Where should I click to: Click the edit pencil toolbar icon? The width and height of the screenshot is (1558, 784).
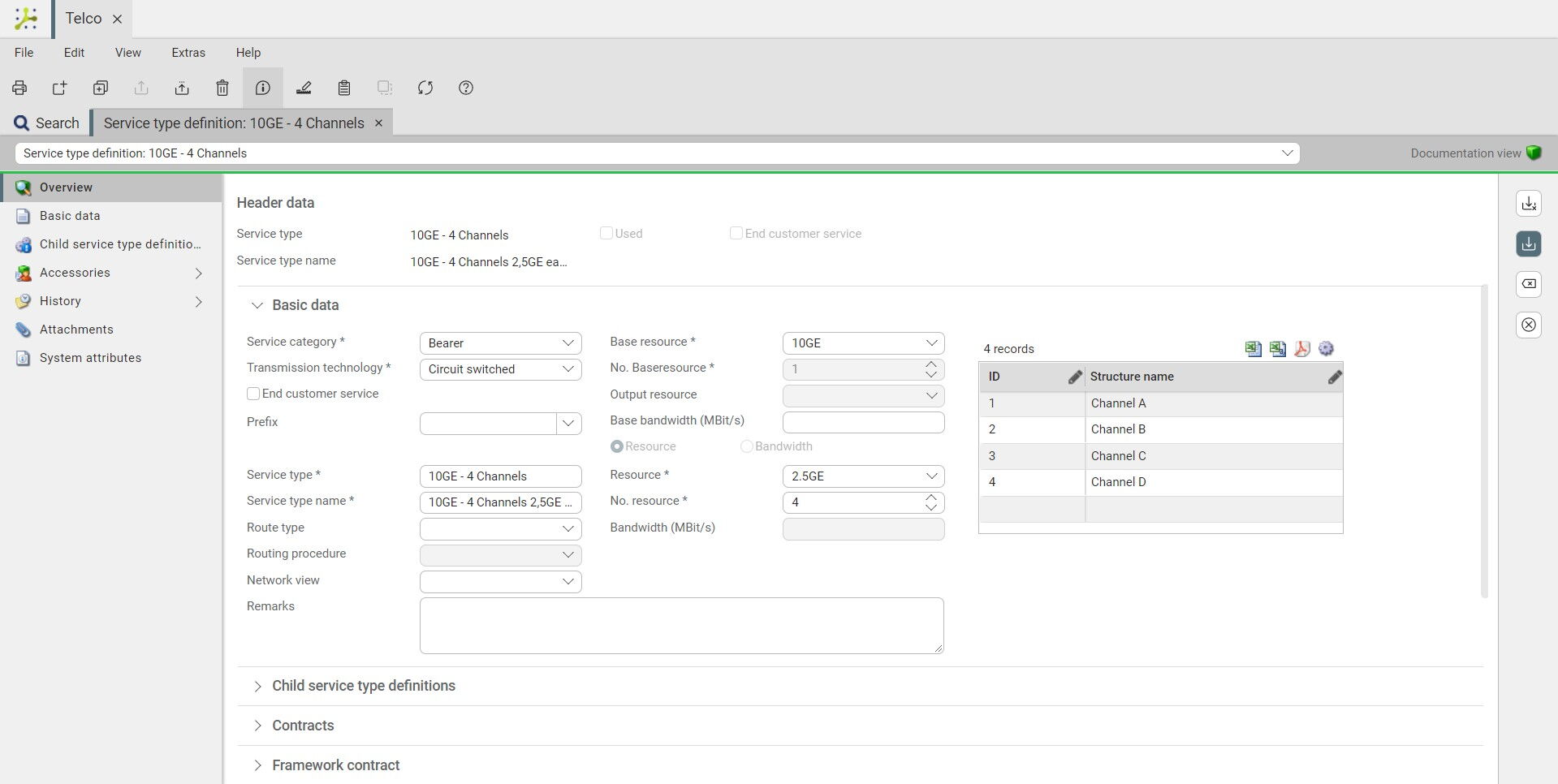coord(304,88)
